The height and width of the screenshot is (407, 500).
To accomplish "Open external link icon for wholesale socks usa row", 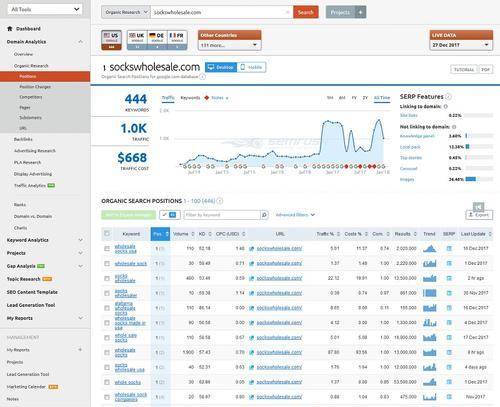I will 252,249.
